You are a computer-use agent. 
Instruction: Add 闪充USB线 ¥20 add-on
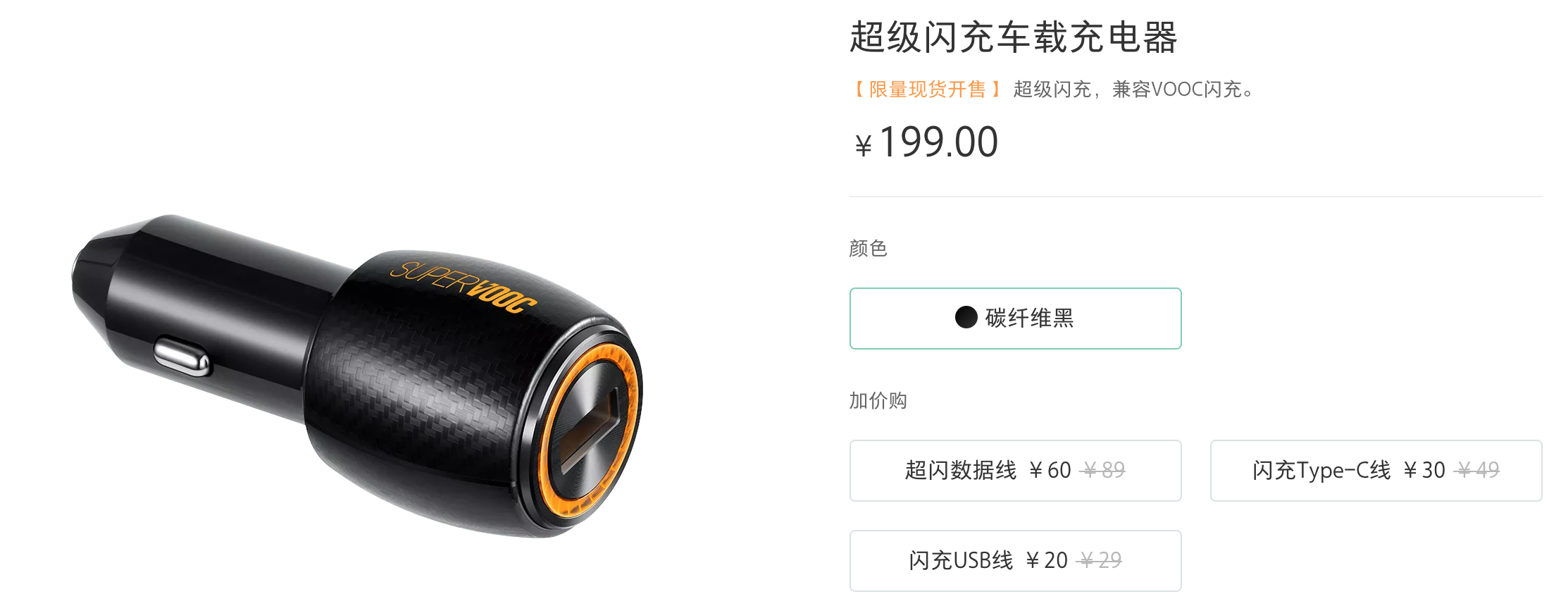pos(1015,560)
